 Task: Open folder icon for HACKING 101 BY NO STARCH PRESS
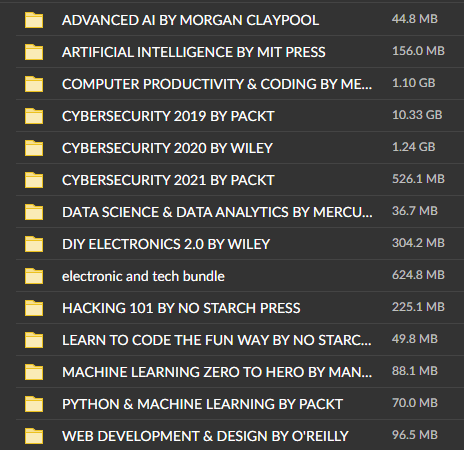34,308
